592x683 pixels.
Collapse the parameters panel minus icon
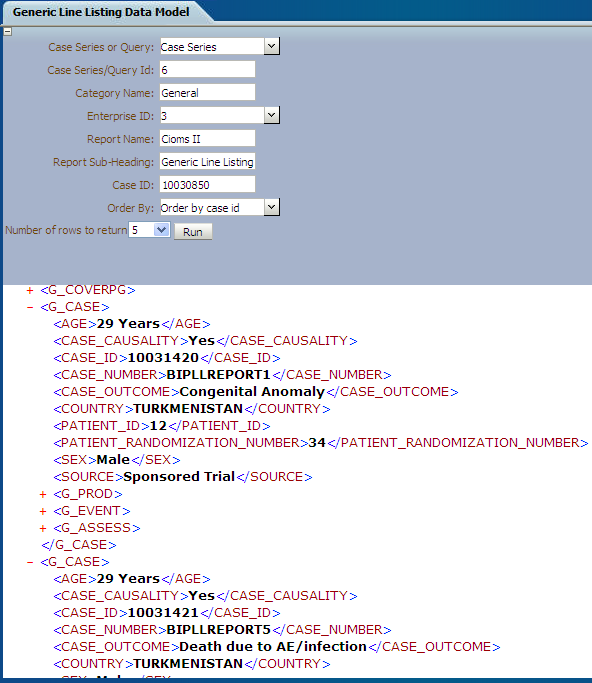point(7,31)
